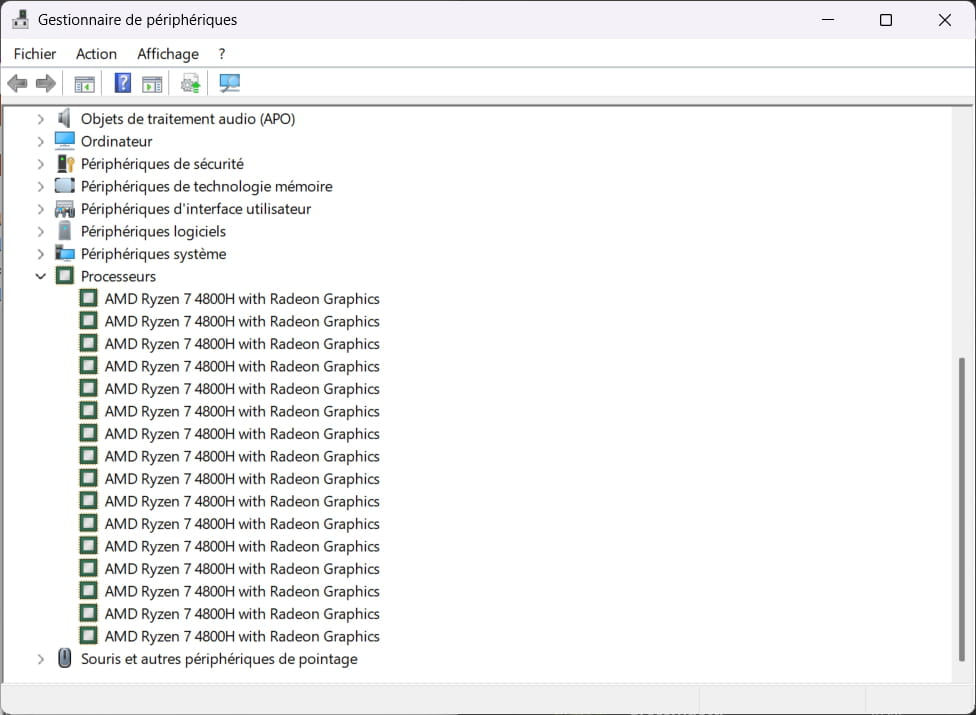Click the chip icon of the first AMD Ryzen entry

pyautogui.click(x=88, y=299)
